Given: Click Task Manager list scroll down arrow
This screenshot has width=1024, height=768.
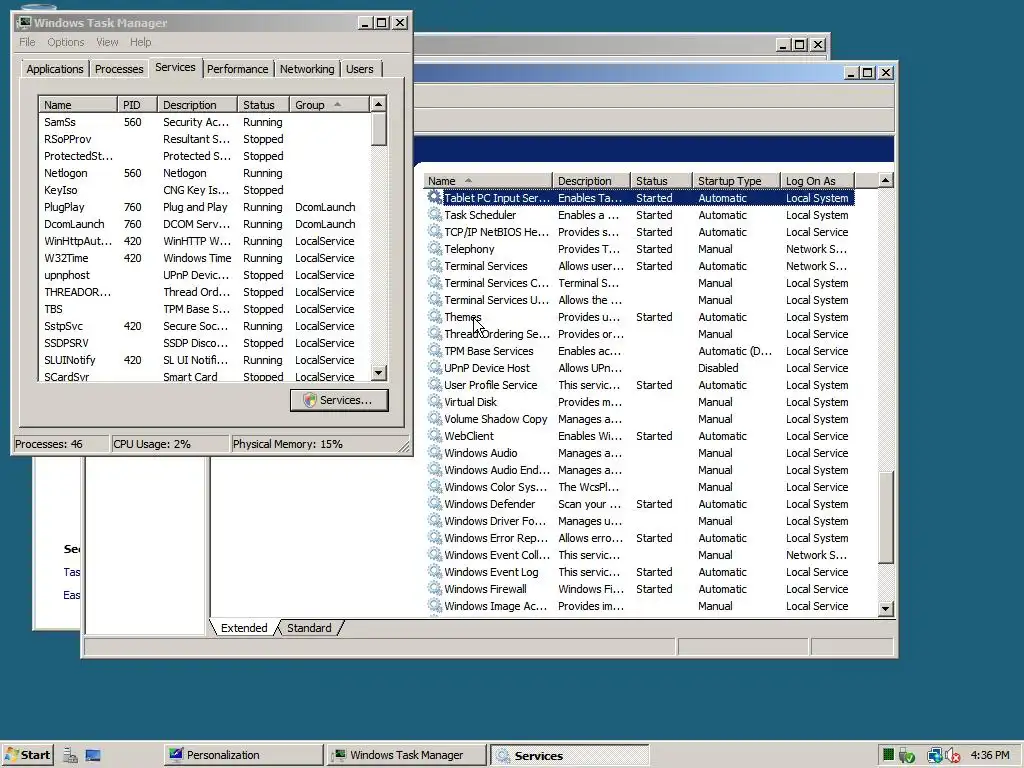Looking at the screenshot, I should [378, 373].
